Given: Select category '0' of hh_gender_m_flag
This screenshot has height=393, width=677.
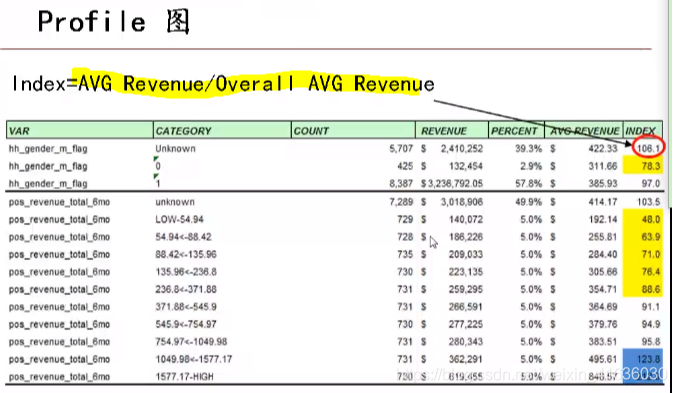Looking at the screenshot, I should 158,166.
